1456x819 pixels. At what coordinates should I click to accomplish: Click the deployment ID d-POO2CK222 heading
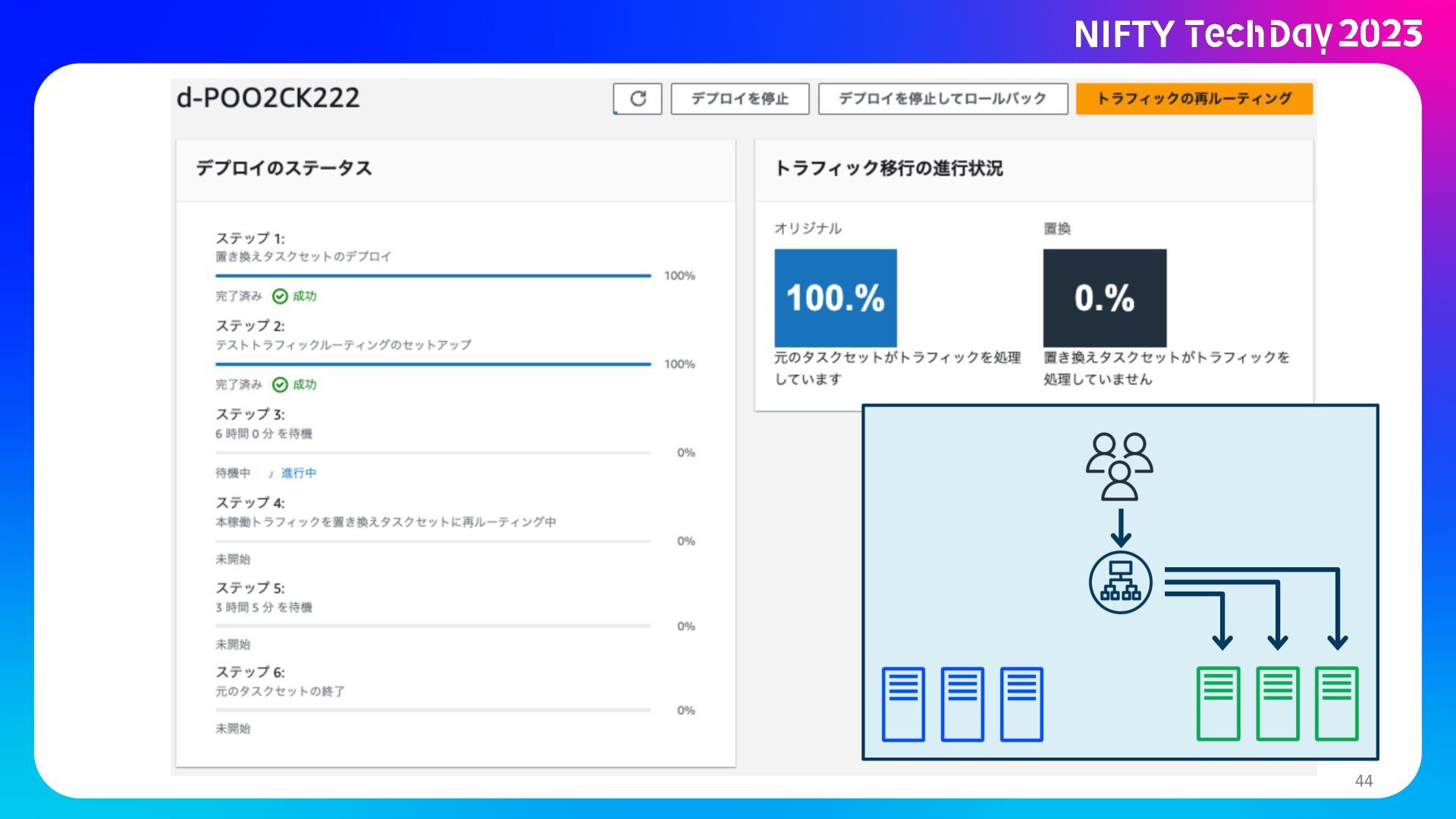pyautogui.click(x=268, y=98)
